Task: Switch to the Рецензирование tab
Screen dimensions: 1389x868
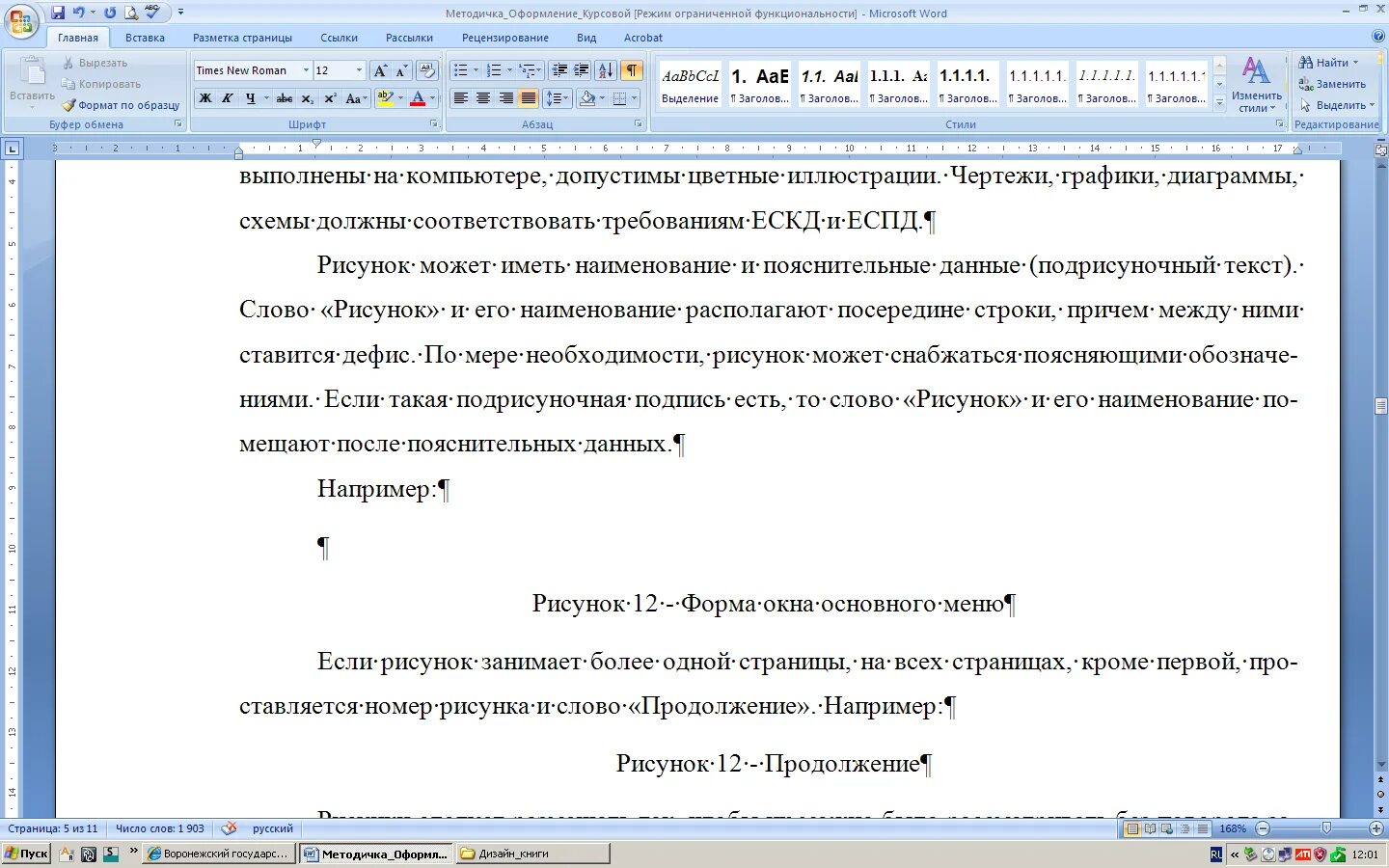Action: click(x=504, y=38)
